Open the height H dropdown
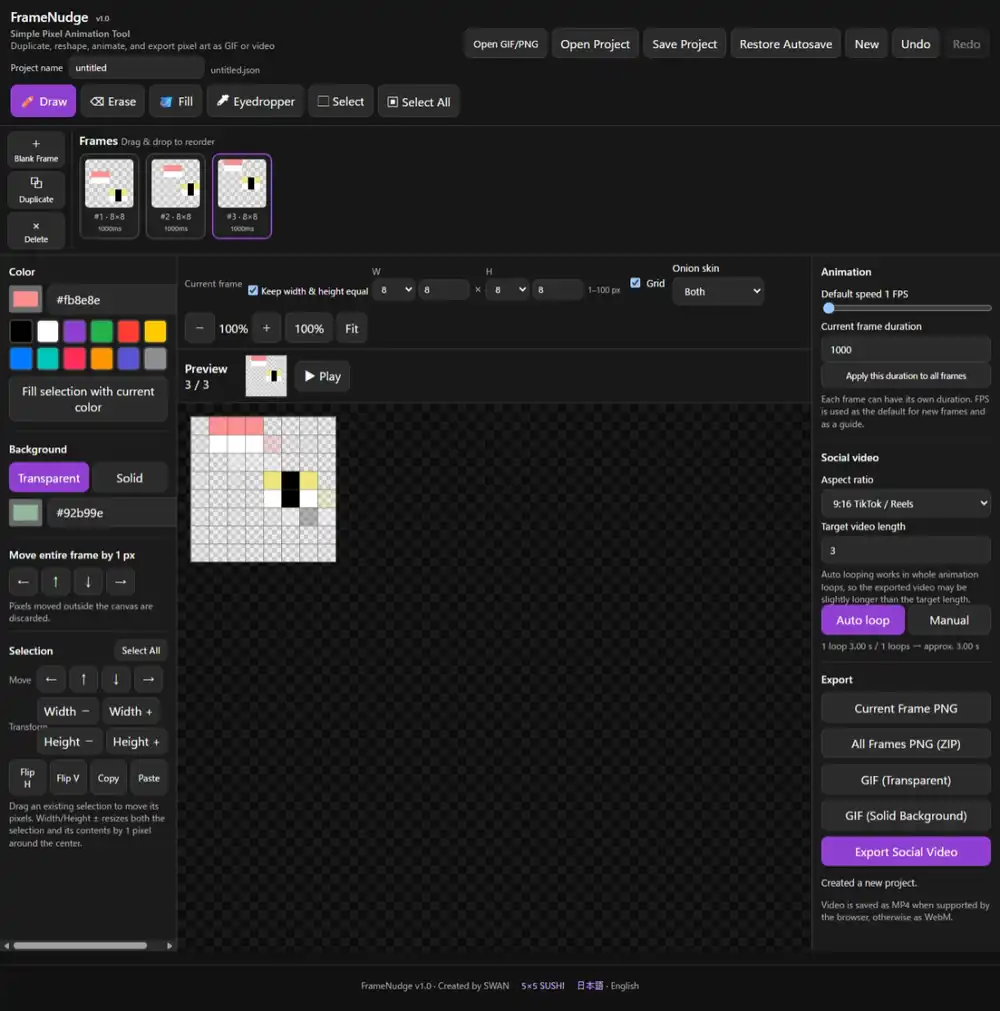The height and width of the screenshot is (1011, 1000). (x=509, y=290)
